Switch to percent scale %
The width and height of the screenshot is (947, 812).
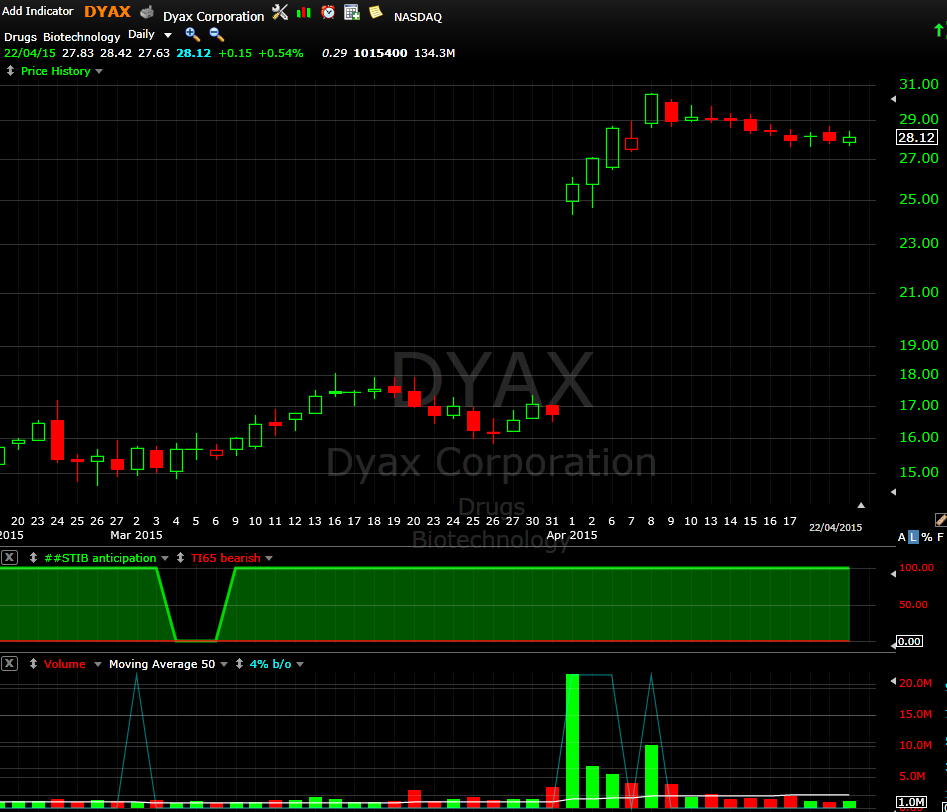(926, 537)
